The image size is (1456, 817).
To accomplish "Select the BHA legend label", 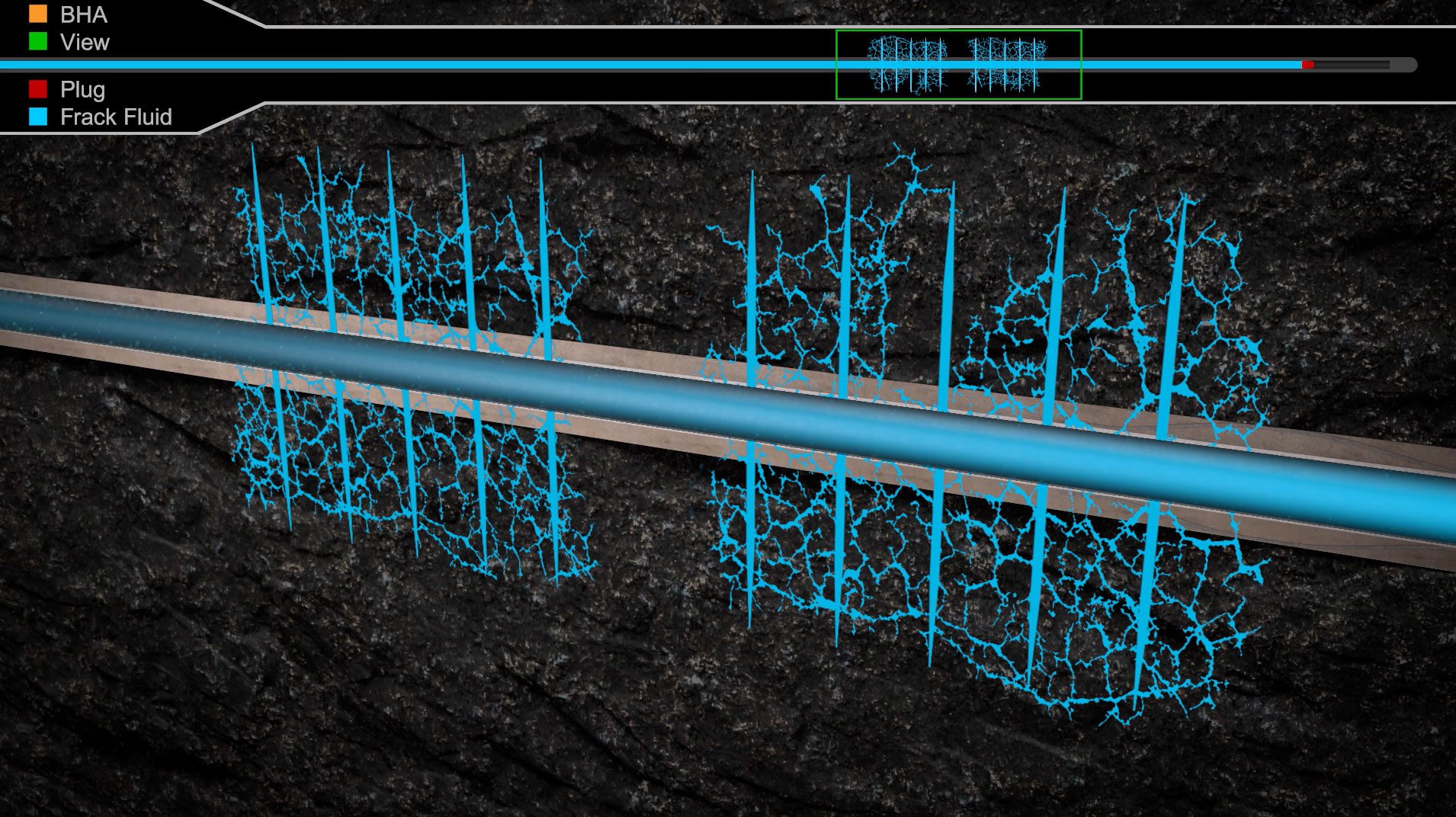I will point(83,14).
